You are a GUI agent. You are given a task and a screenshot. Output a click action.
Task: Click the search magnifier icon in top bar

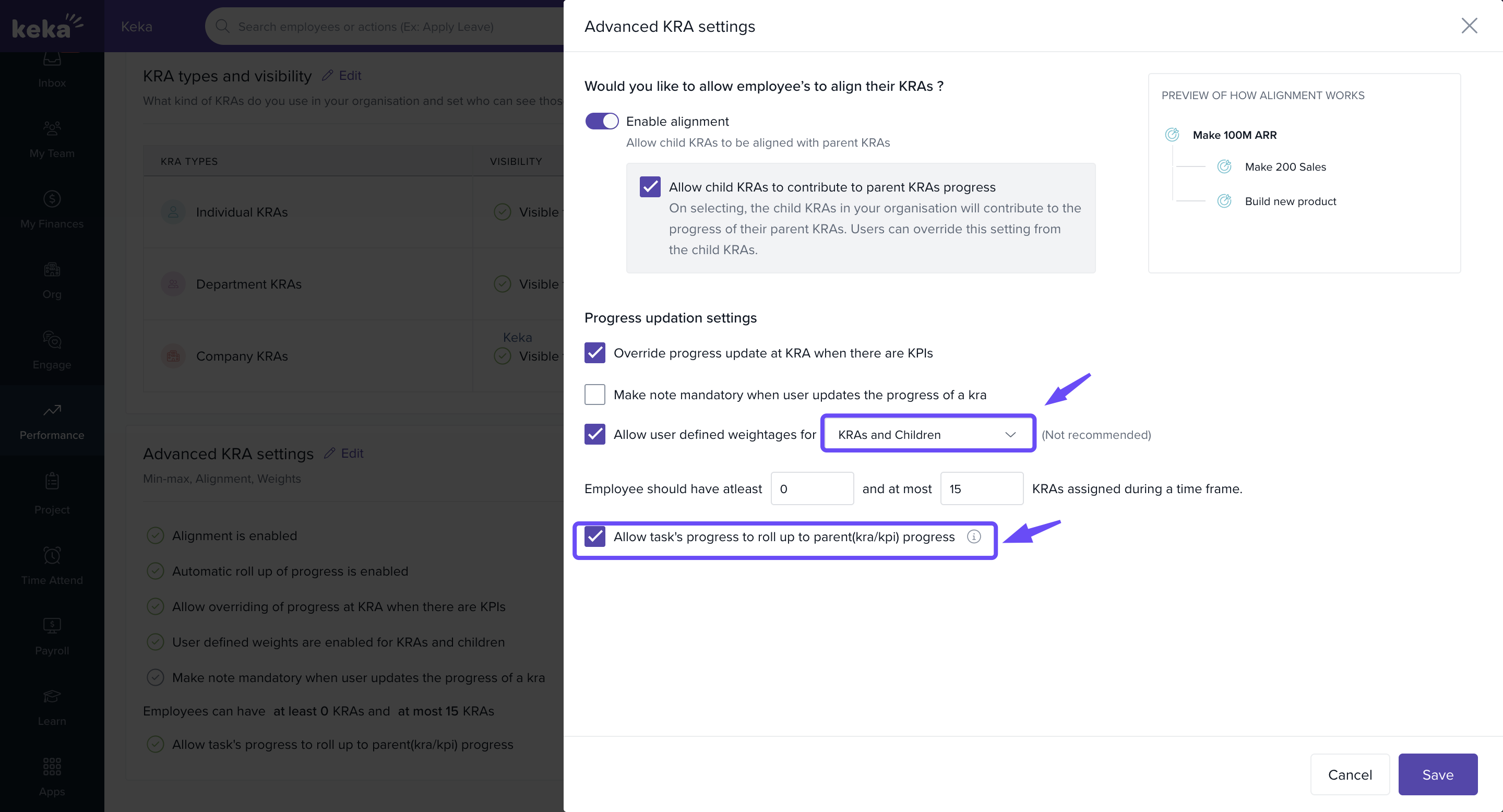[x=222, y=26]
